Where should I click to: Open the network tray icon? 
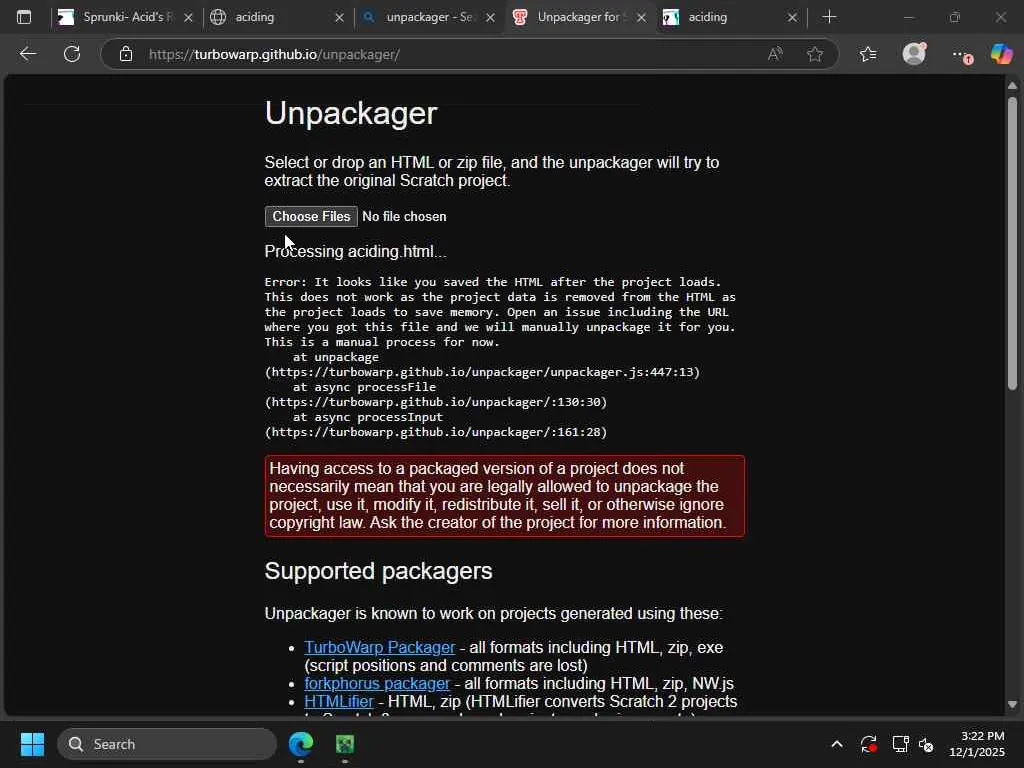click(901, 744)
